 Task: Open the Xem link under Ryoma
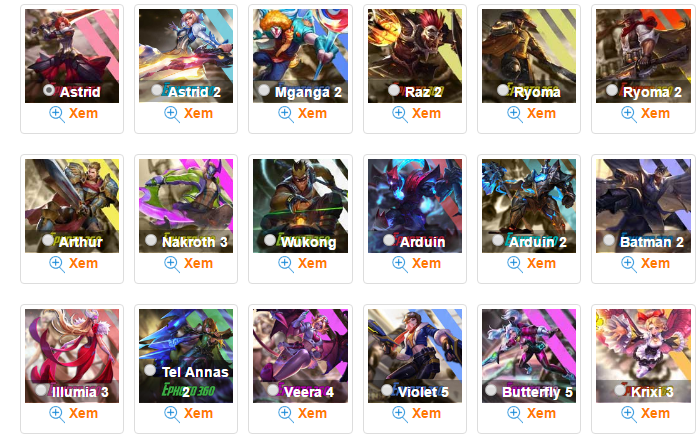(541, 114)
